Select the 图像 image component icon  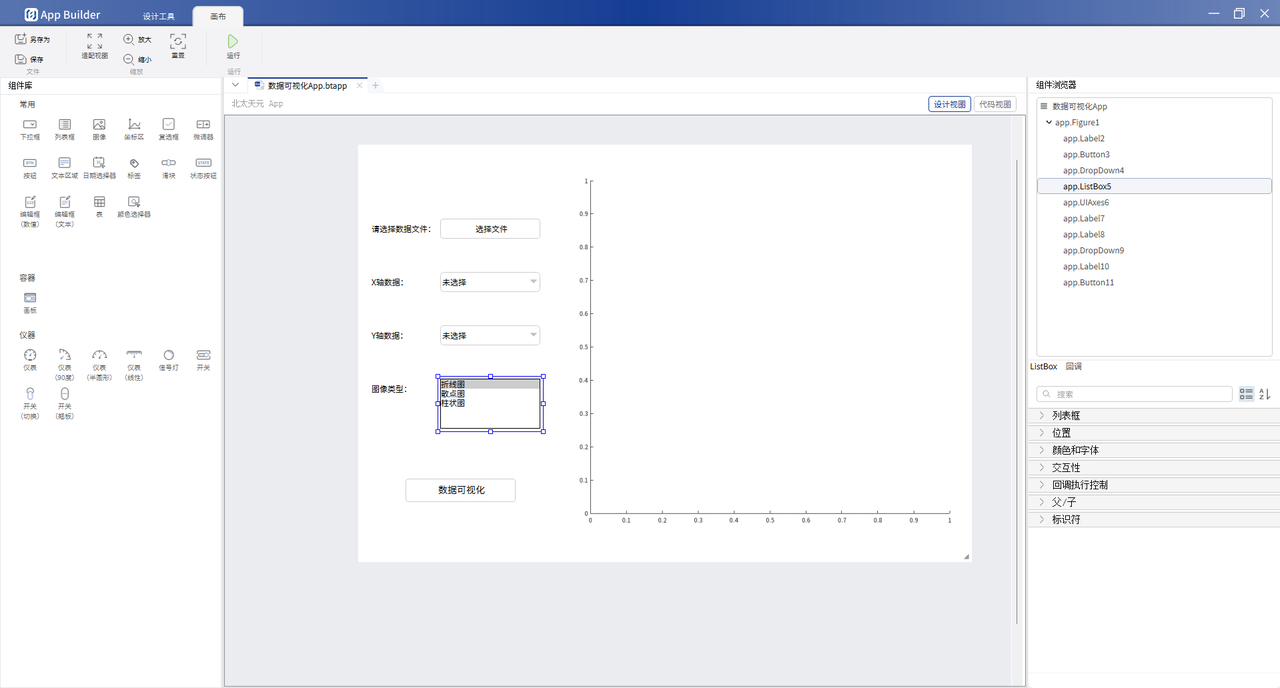tap(99, 124)
